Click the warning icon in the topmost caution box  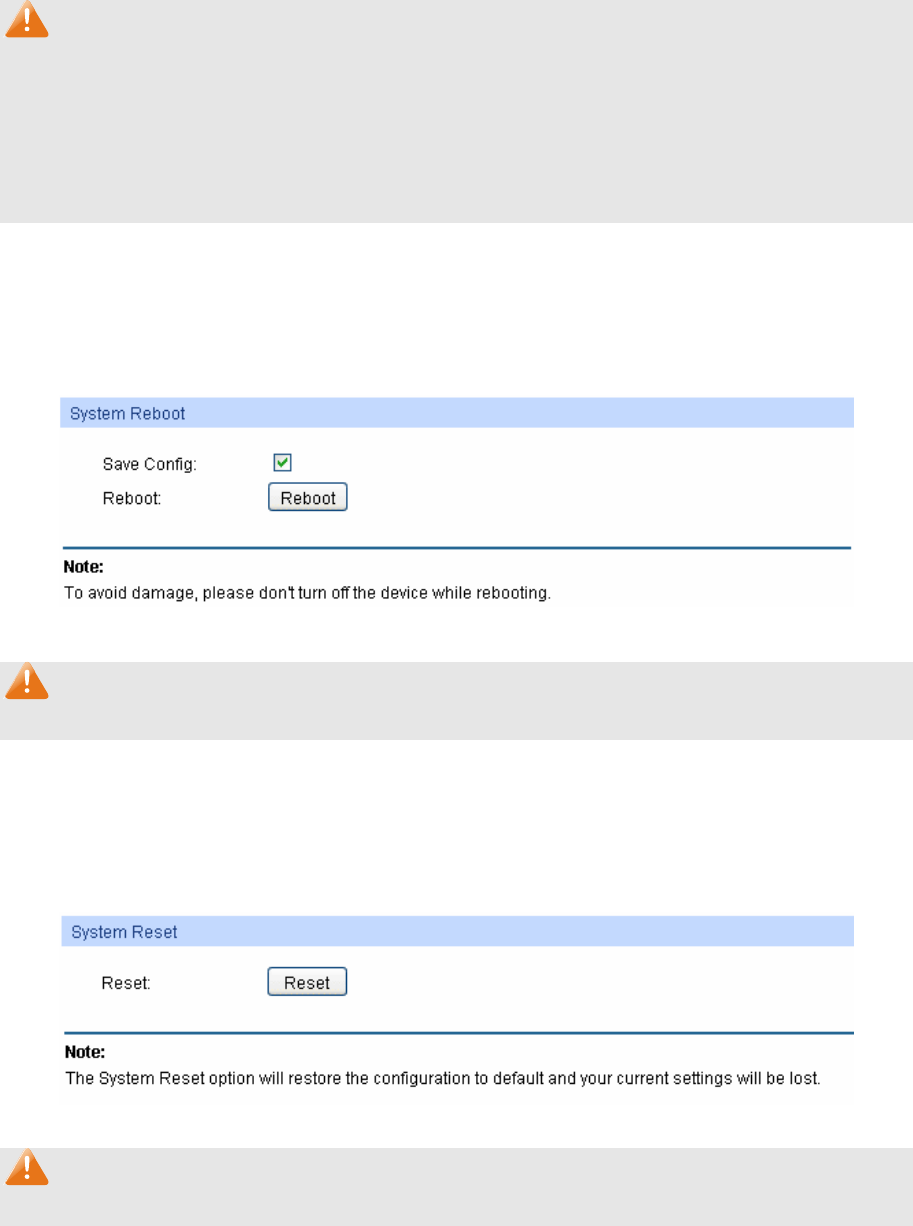coord(27,20)
